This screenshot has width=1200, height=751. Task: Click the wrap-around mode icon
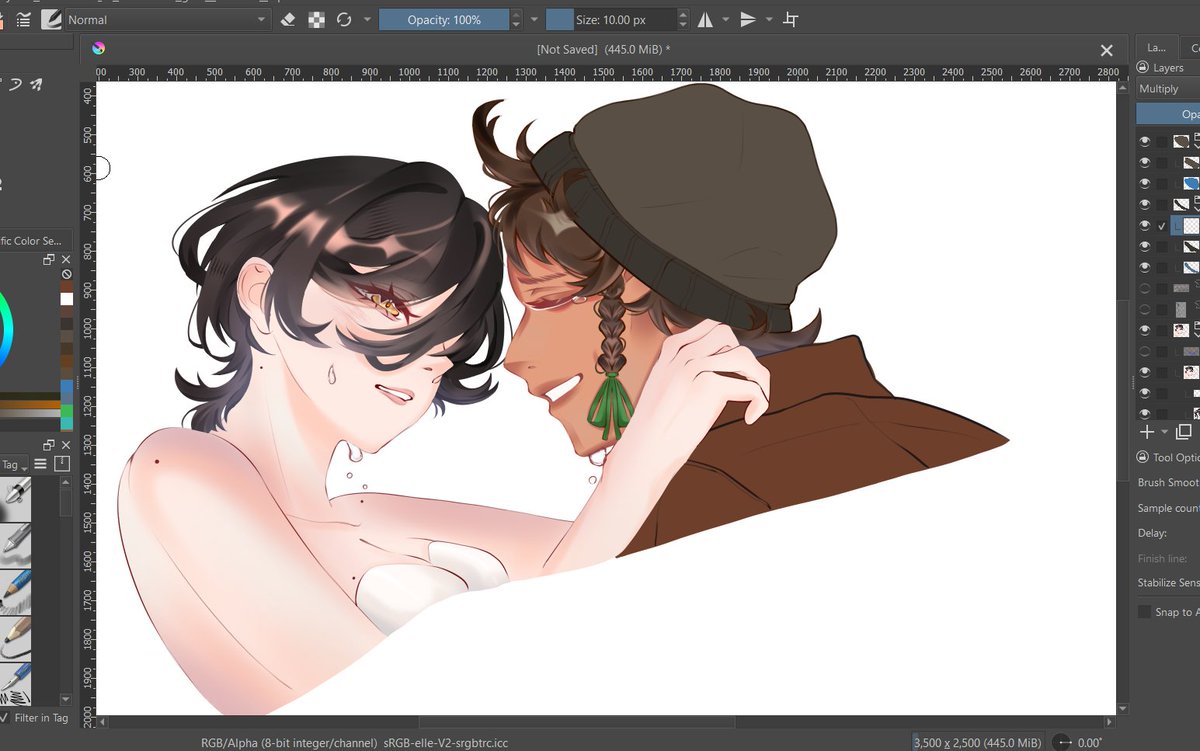(791, 19)
